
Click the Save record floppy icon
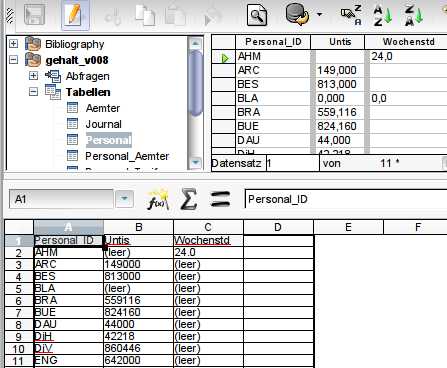pos(35,14)
